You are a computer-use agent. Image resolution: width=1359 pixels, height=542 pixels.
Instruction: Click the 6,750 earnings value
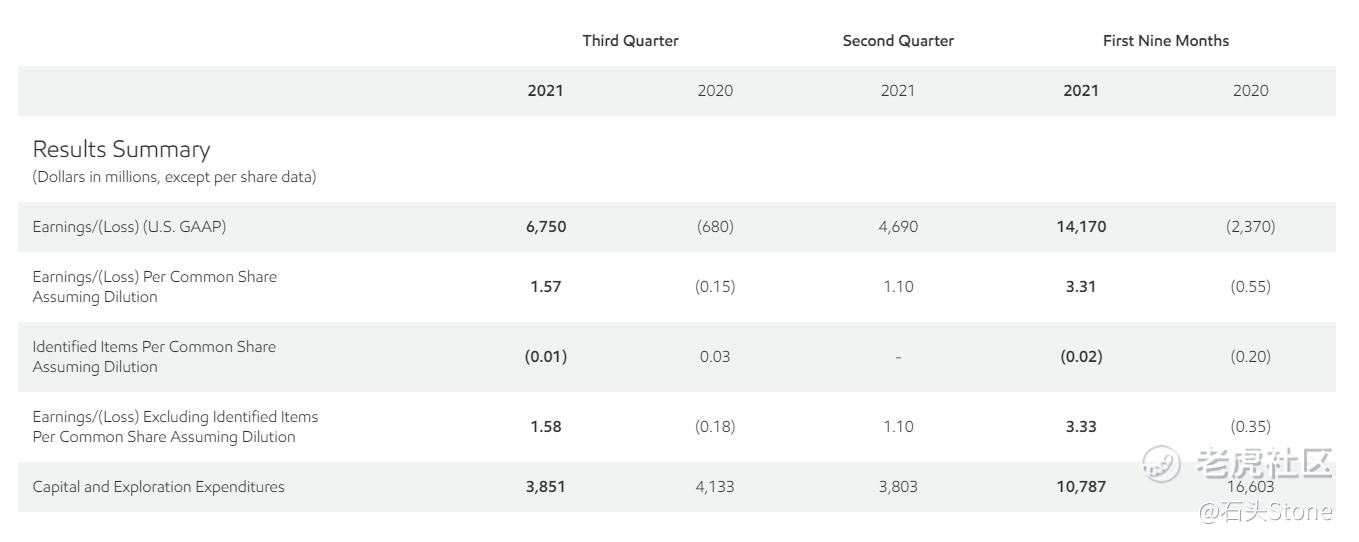(546, 227)
